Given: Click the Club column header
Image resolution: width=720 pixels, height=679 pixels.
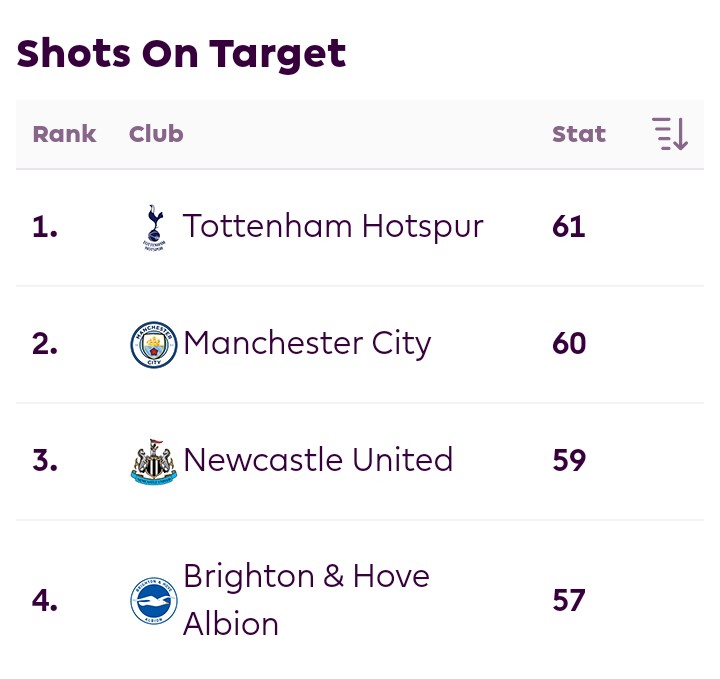Looking at the screenshot, I should click(x=156, y=134).
